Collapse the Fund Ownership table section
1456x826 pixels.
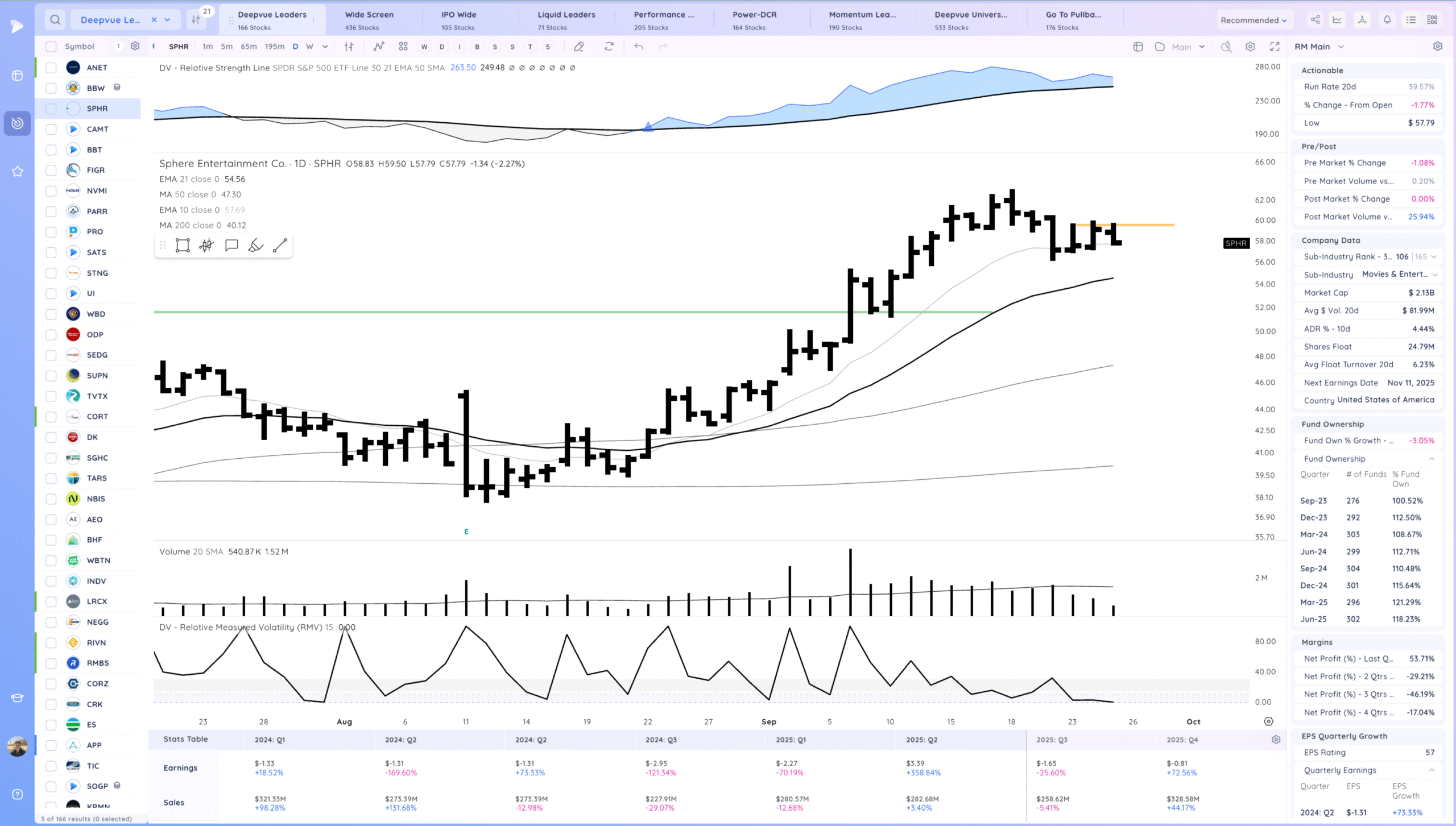tap(1432, 459)
